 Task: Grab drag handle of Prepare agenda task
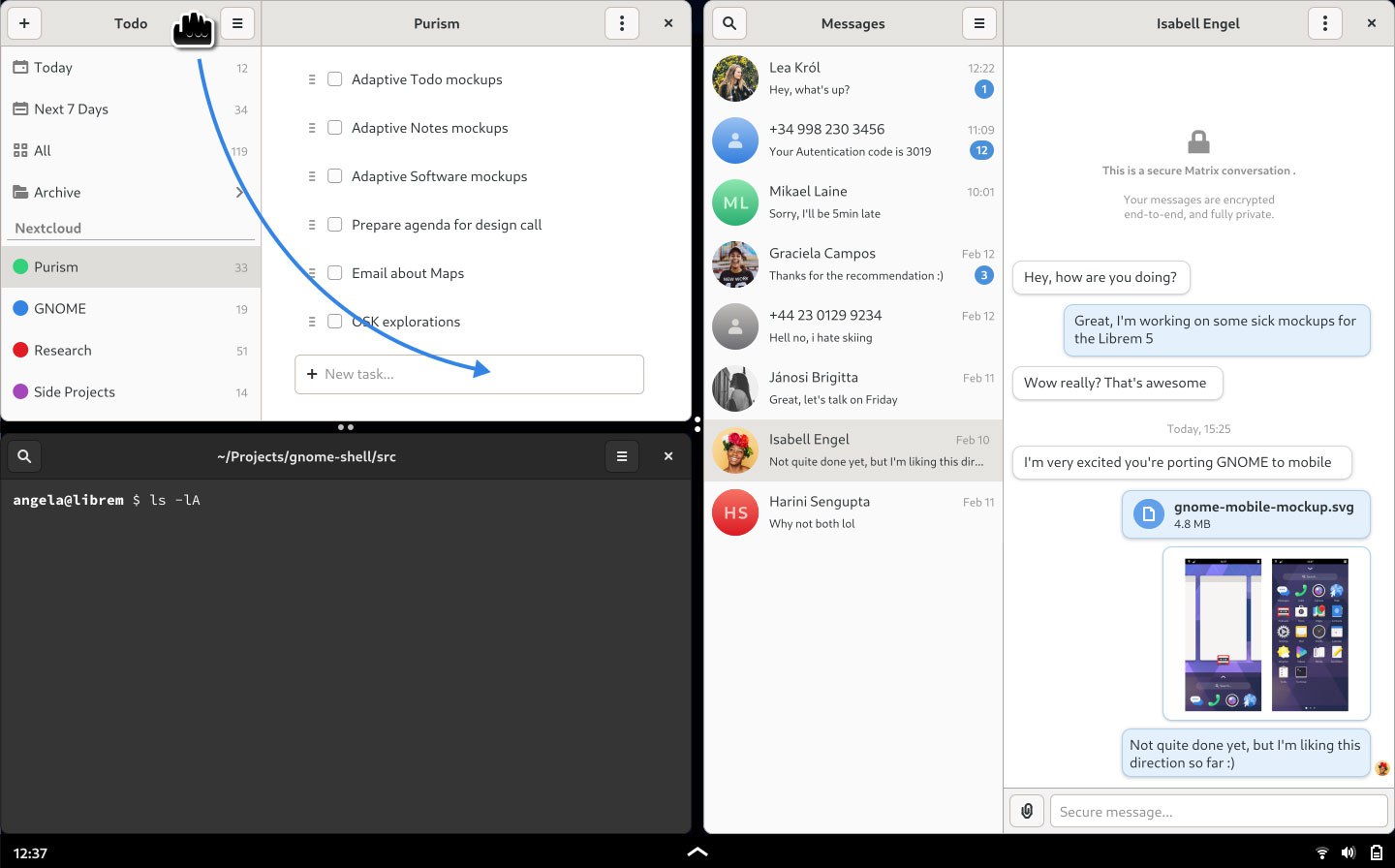click(312, 225)
